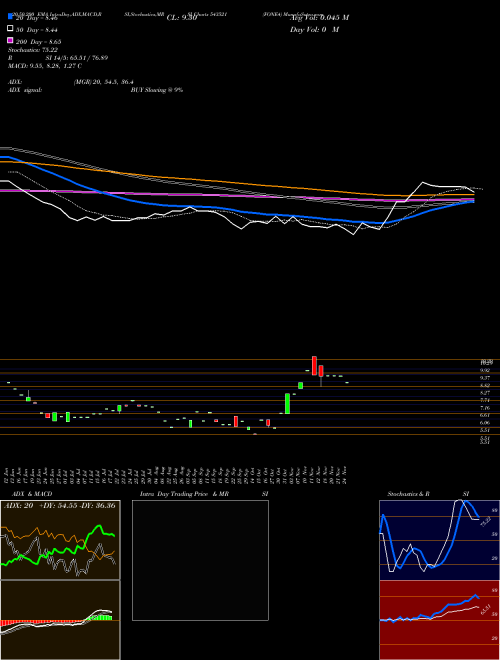Image resolution: width=500 pixels, height=660 pixels.
Task: Click the 'Stochastics: 73.22' reading
Action: tap(32, 50)
